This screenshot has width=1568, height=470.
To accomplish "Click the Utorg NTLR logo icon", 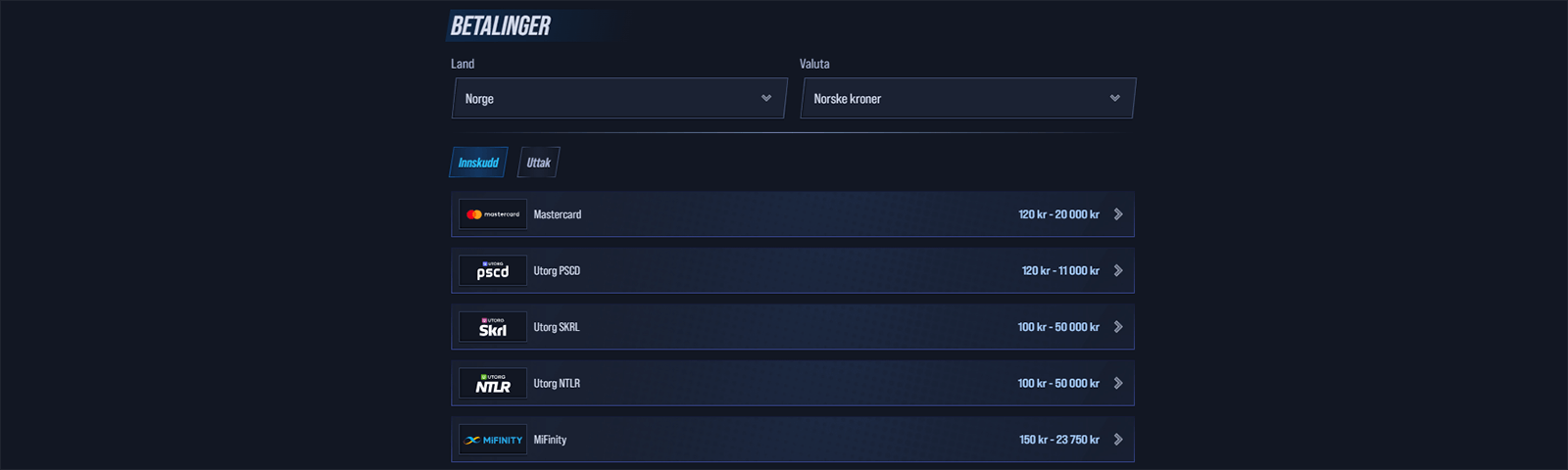I will pyautogui.click(x=492, y=384).
